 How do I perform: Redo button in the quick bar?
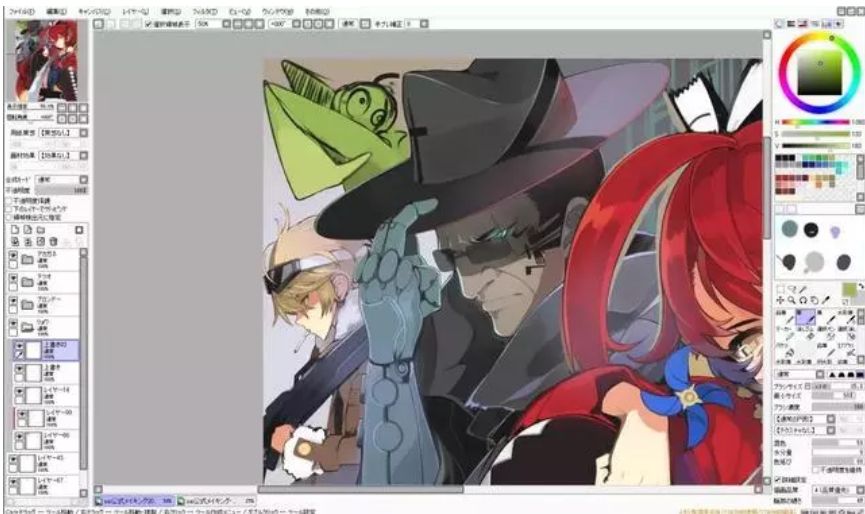[110, 24]
